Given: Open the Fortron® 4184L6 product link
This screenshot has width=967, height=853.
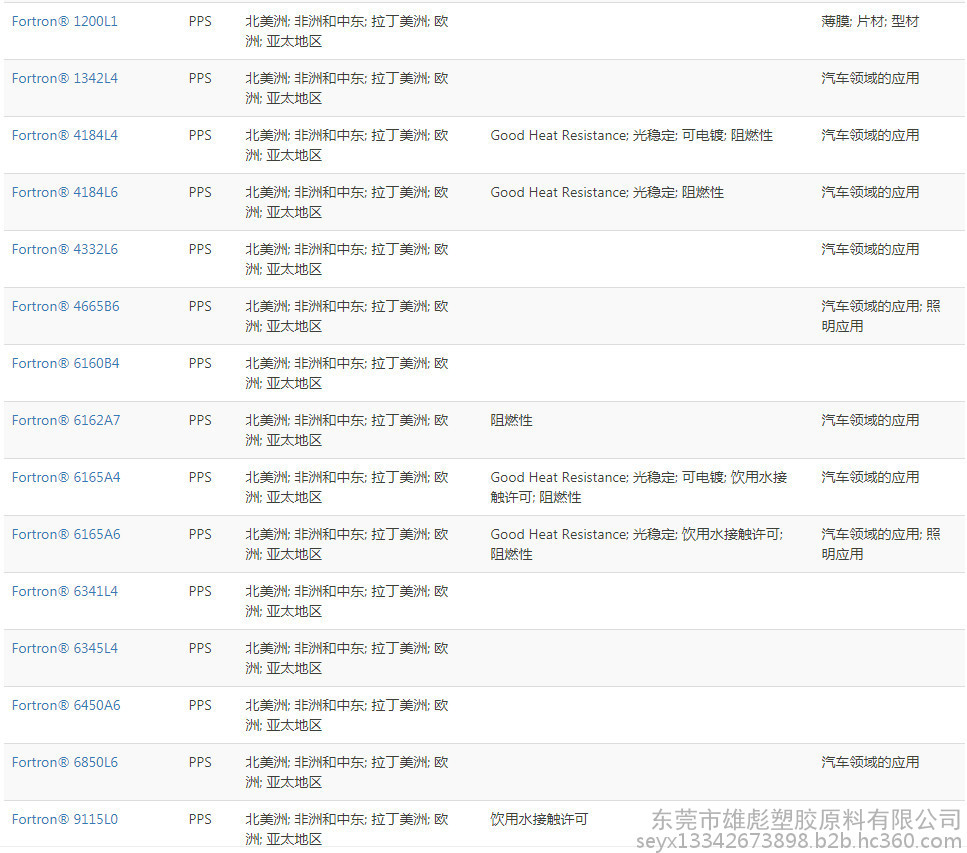Looking at the screenshot, I should (x=65, y=192).
